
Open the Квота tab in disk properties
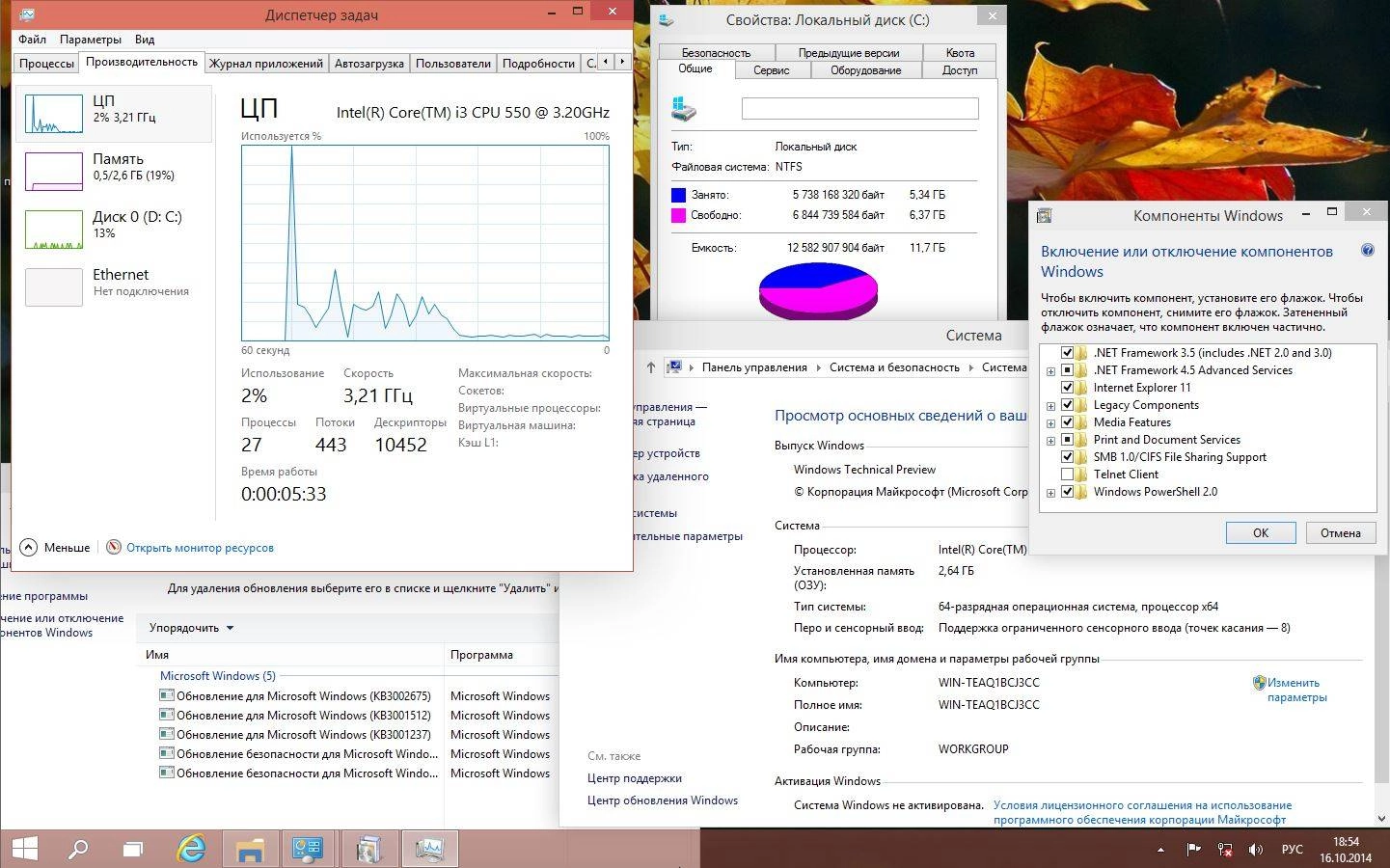tap(960, 53)
